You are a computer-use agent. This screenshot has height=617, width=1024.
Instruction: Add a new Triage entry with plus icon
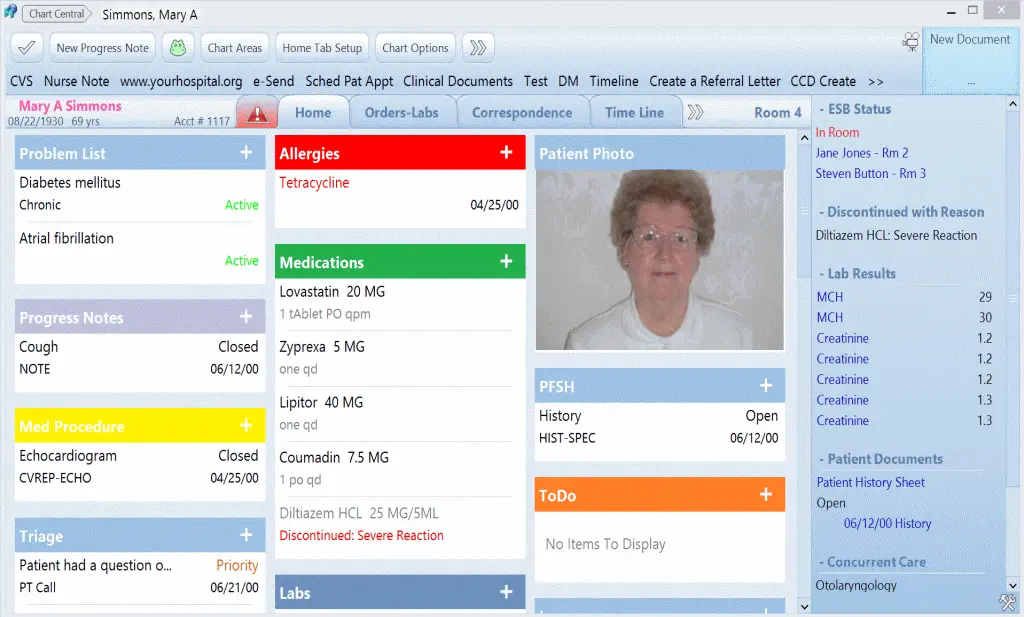click(248, 534)
